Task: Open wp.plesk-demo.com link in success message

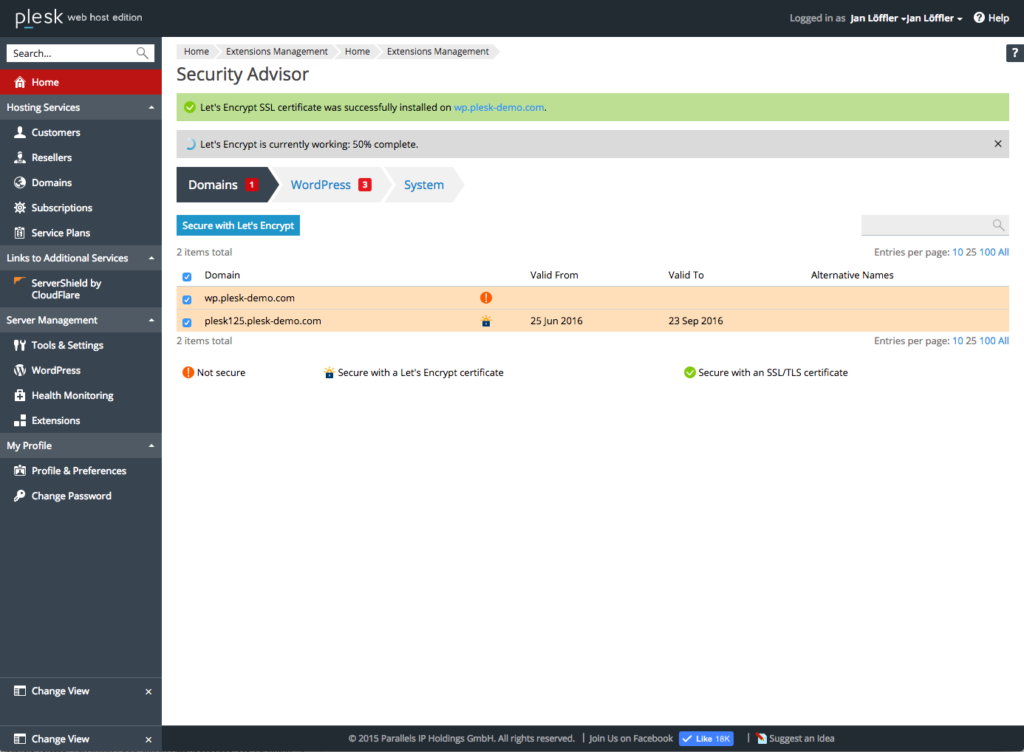Action: point(499,107)
